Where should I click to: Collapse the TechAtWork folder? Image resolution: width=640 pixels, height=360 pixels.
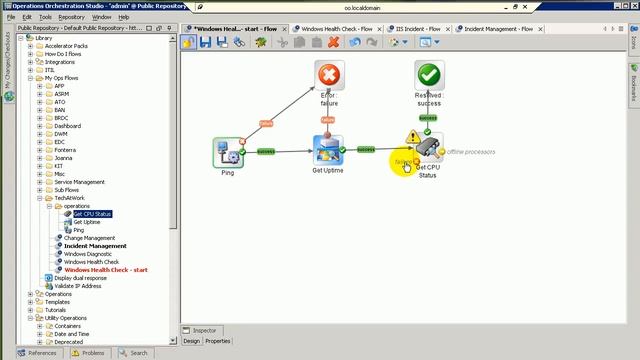pos(40,198)
